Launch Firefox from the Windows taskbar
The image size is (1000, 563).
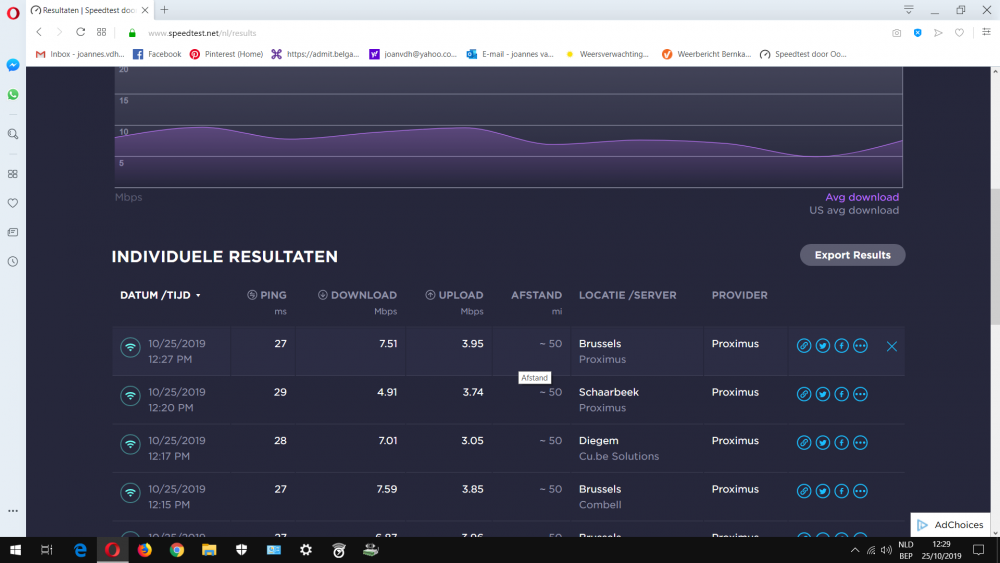[145, 550]
